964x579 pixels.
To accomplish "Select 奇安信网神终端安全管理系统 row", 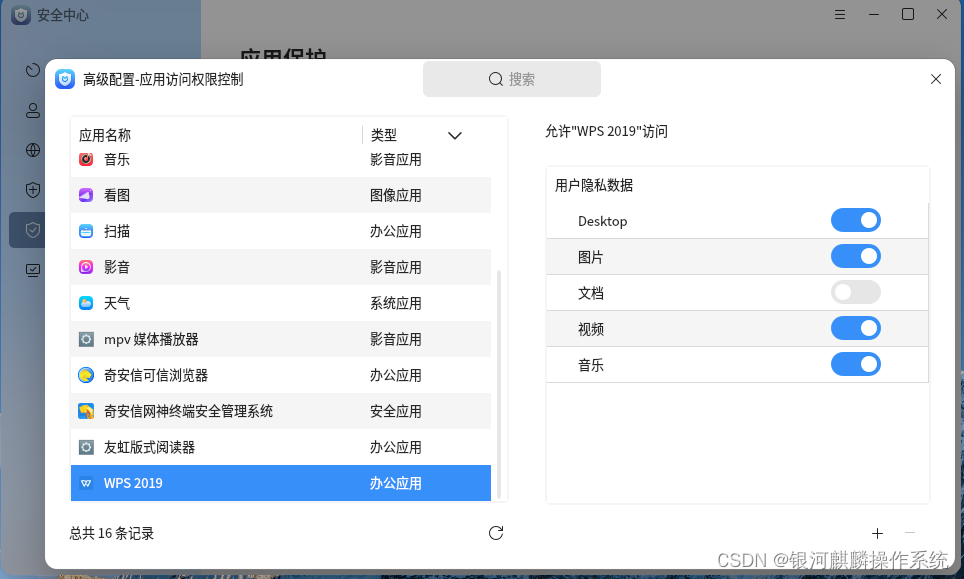I will (281, 411).
